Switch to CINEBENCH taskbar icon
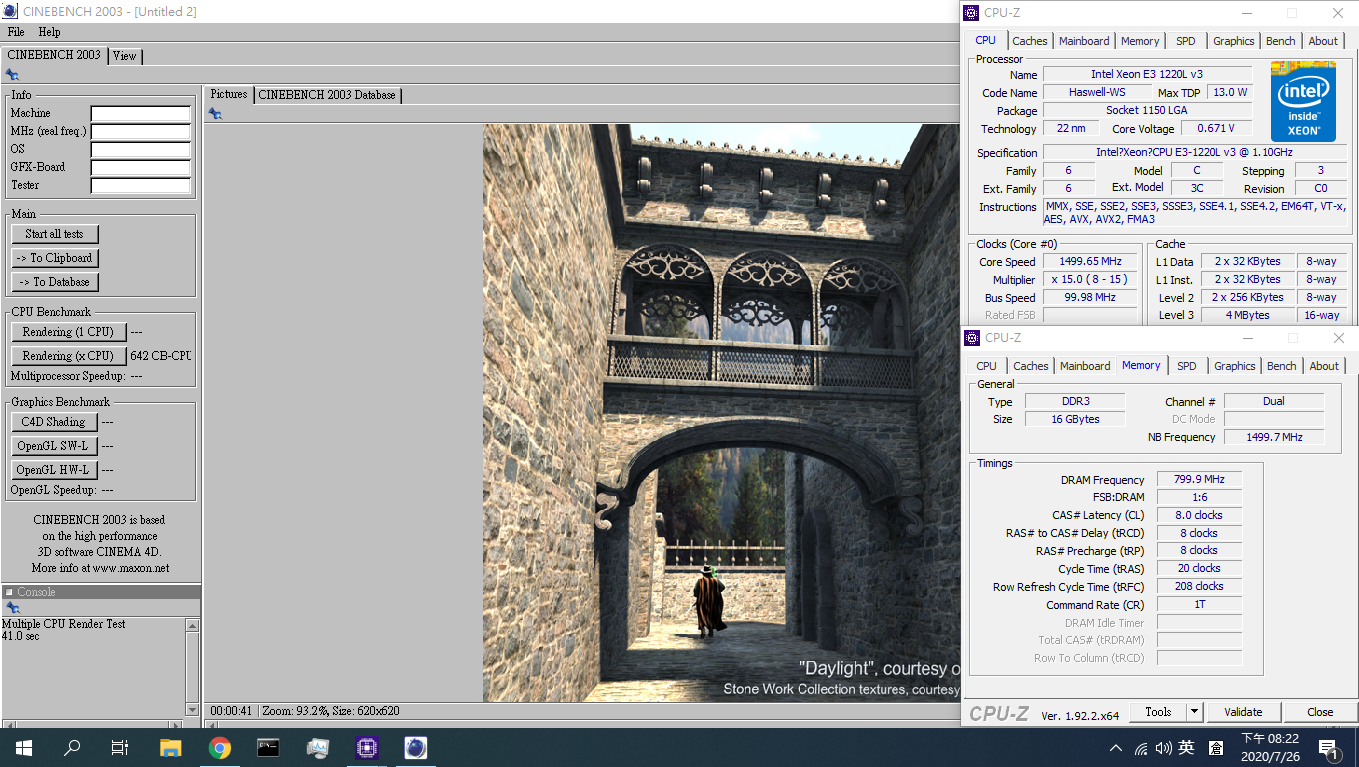The width and height of the screenshot is (1359, 767). (415, 747)
